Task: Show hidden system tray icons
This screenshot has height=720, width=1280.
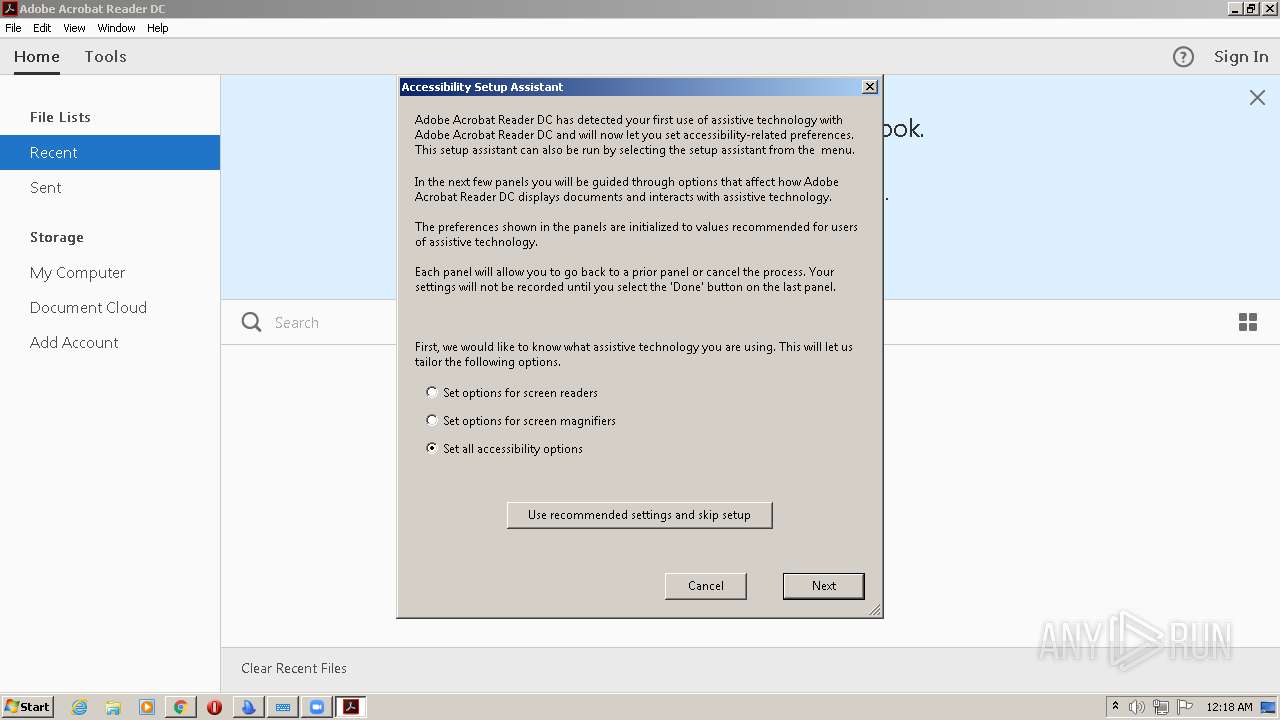Action: [x=1115, y=707]
